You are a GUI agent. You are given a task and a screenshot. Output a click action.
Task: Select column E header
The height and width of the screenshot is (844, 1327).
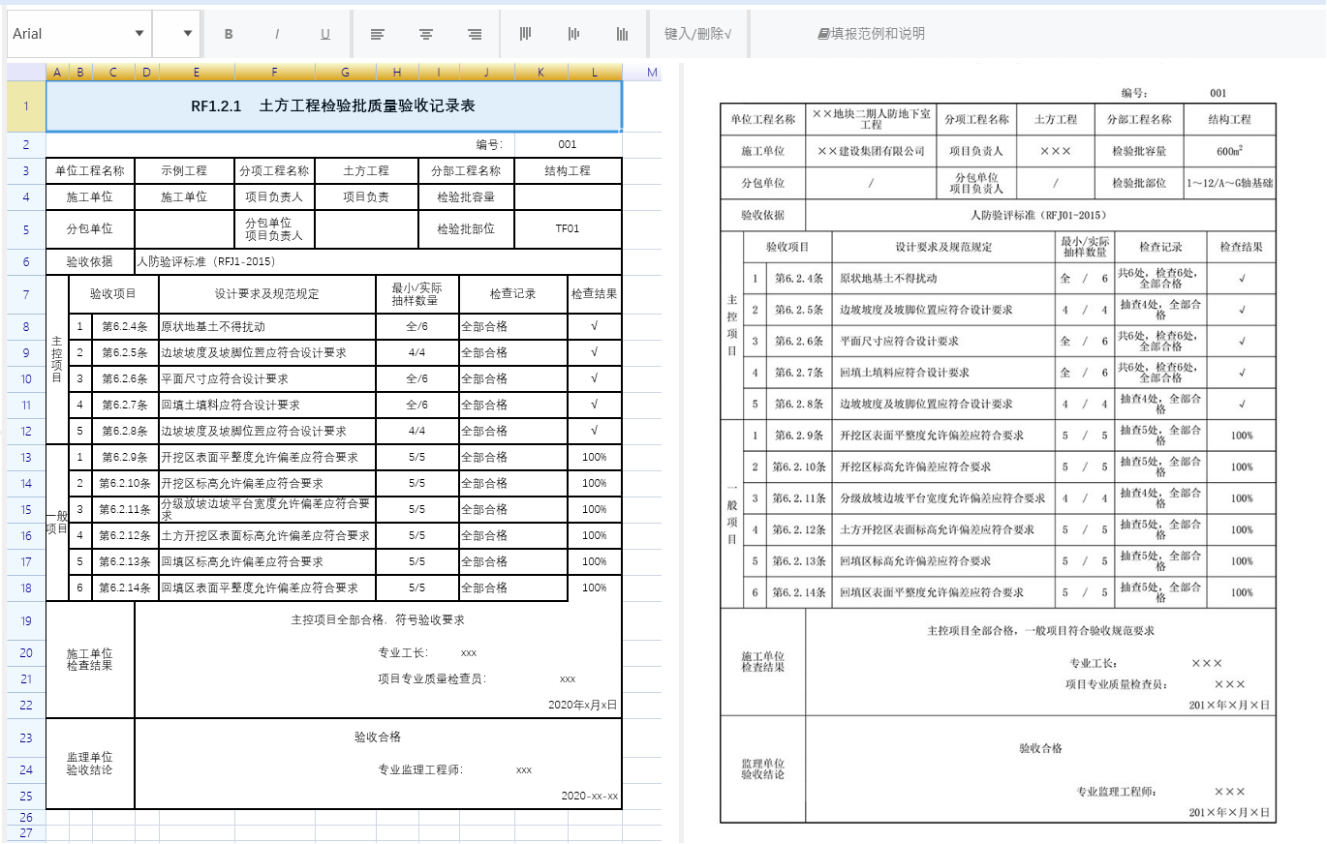pyautogui.click(x=196, y=73)
